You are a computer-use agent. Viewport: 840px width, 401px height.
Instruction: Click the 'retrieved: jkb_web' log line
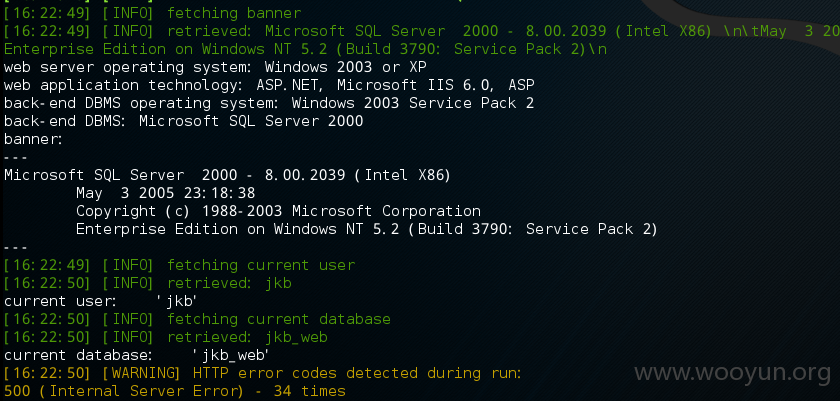point(166,337)
